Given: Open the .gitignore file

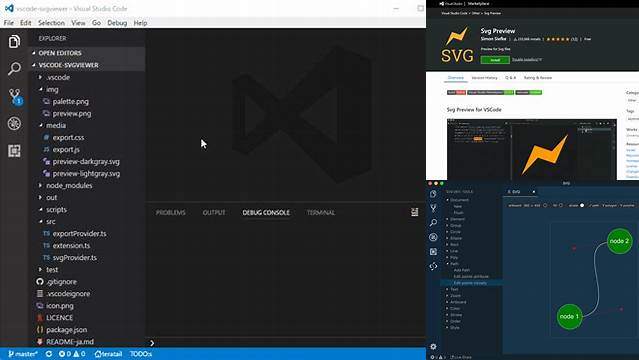Looking at the screenshot, I should (61, 282).
